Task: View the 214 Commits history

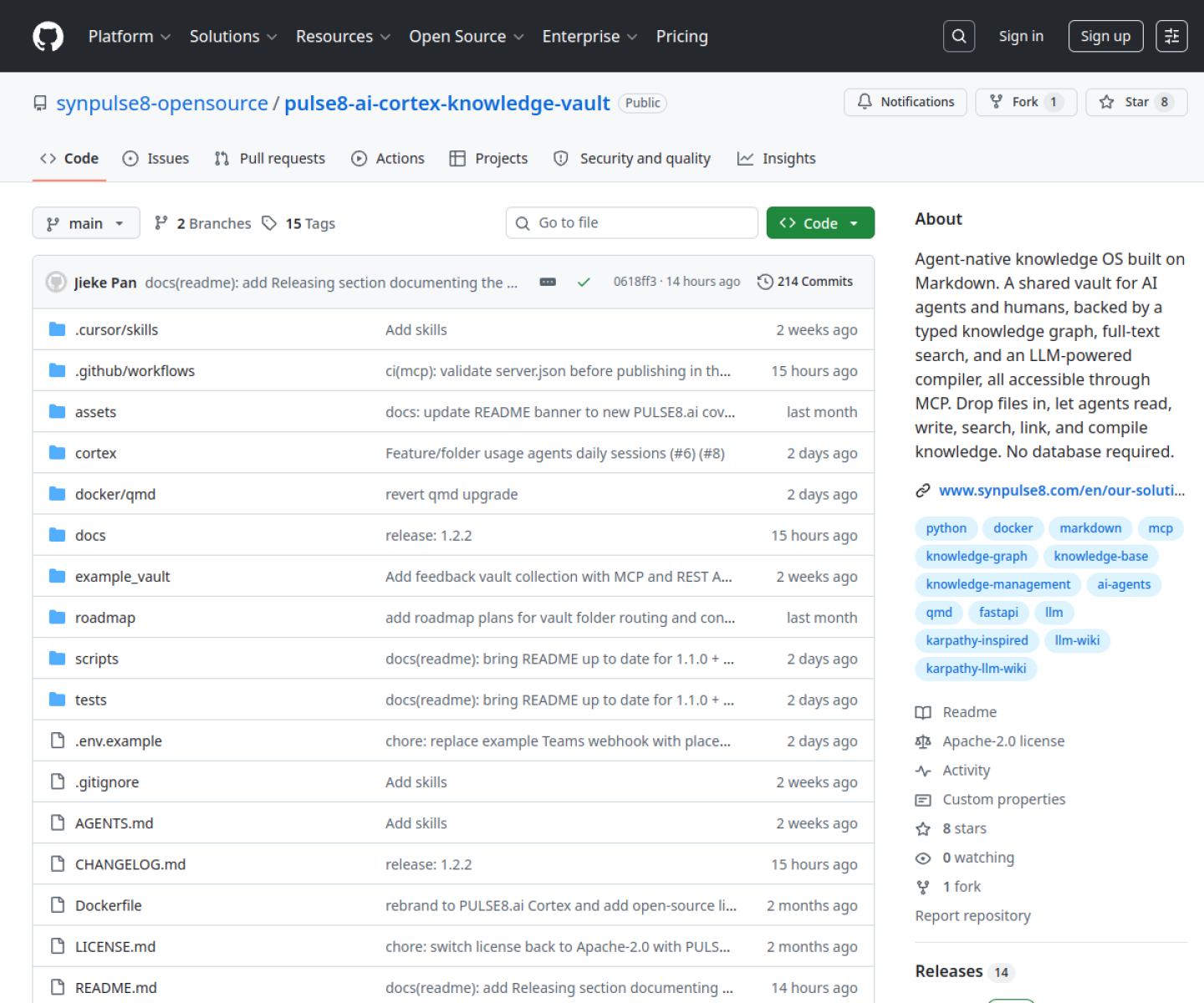Action: pyautogui.click(x=805, y=282)
